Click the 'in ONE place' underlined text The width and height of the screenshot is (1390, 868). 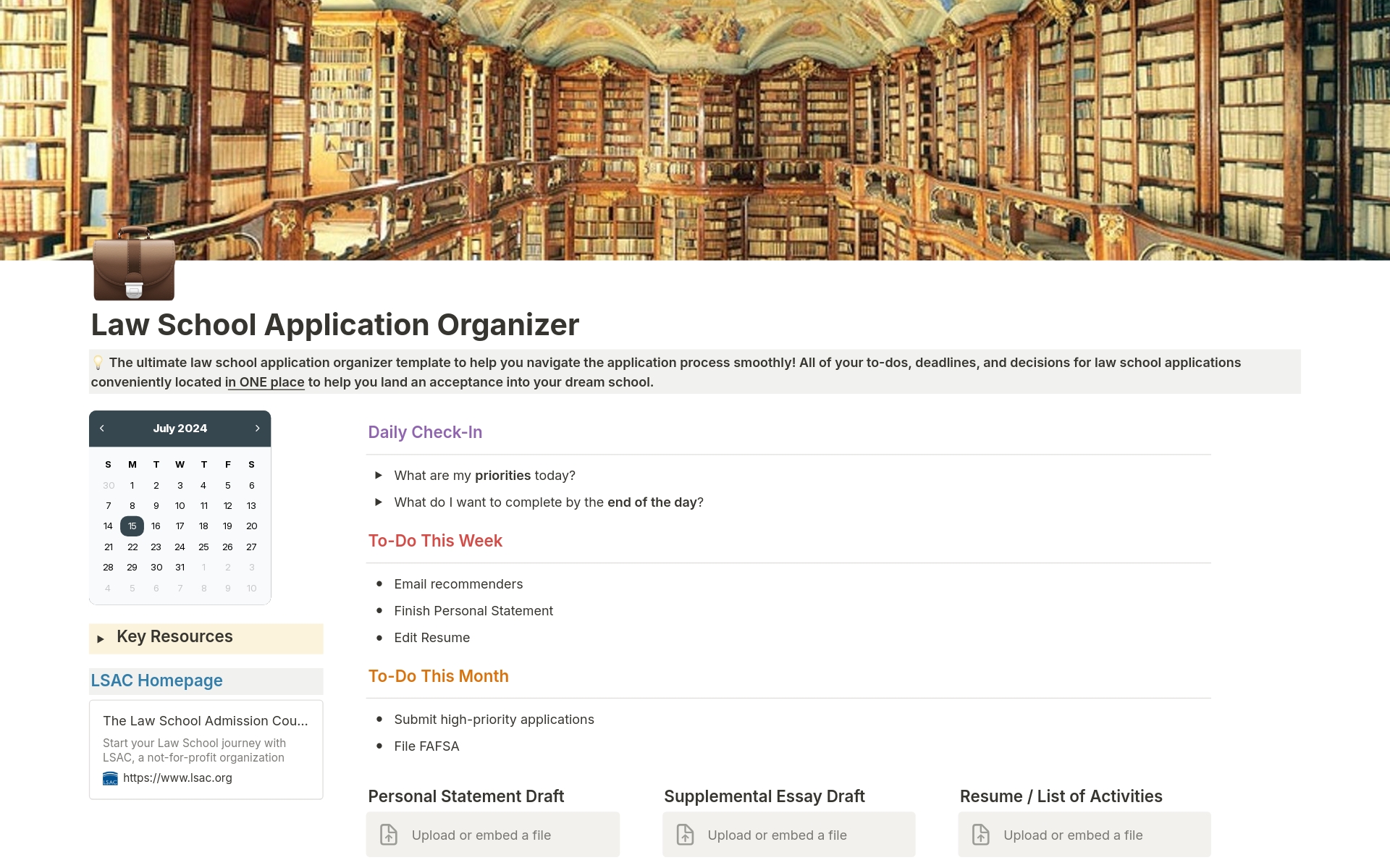click(x=265, y=382)
